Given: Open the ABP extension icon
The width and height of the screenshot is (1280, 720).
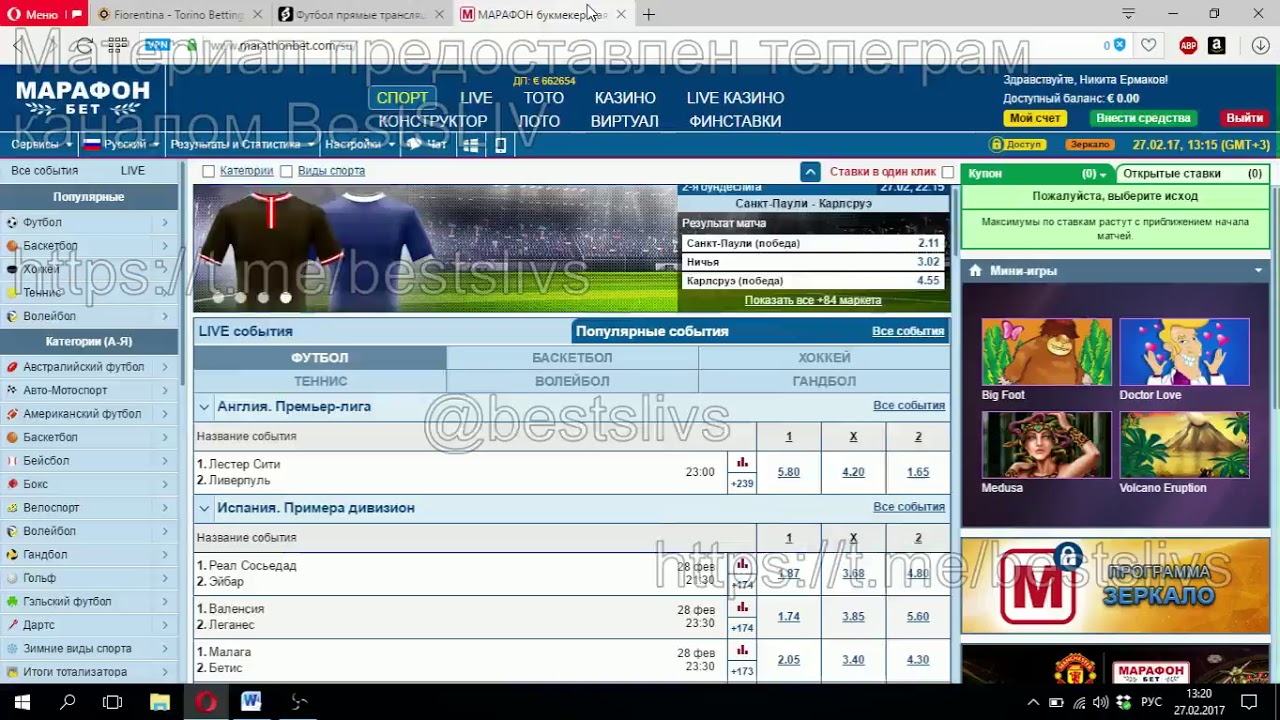Looking at the screenshot, I should click(x=1188, y=45).
